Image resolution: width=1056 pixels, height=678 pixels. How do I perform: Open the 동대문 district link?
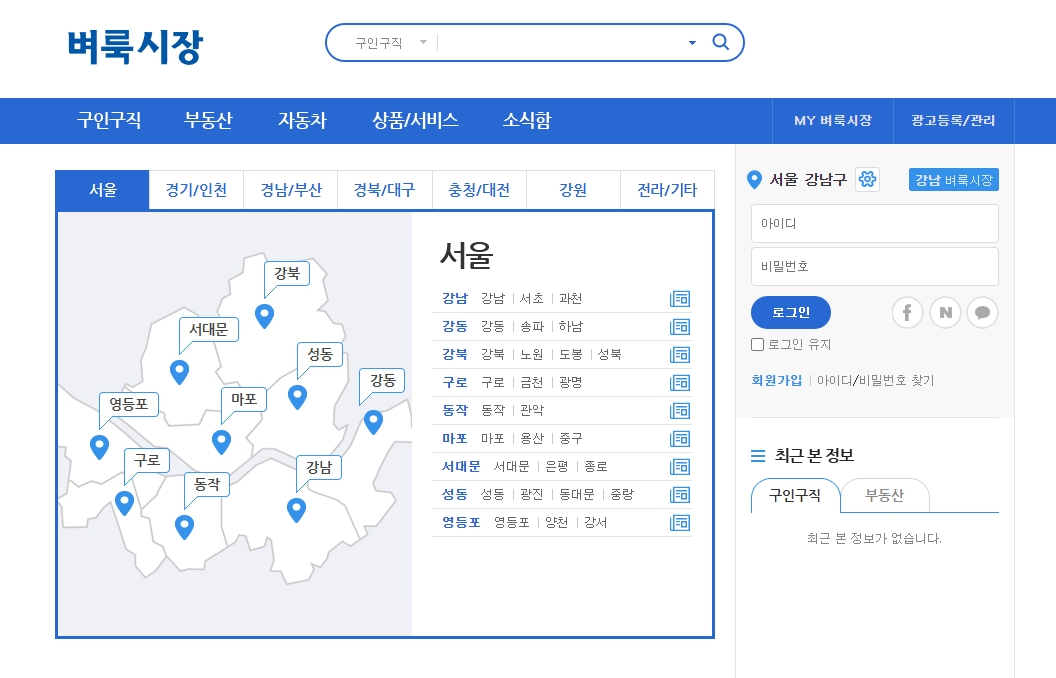[576, 494]
